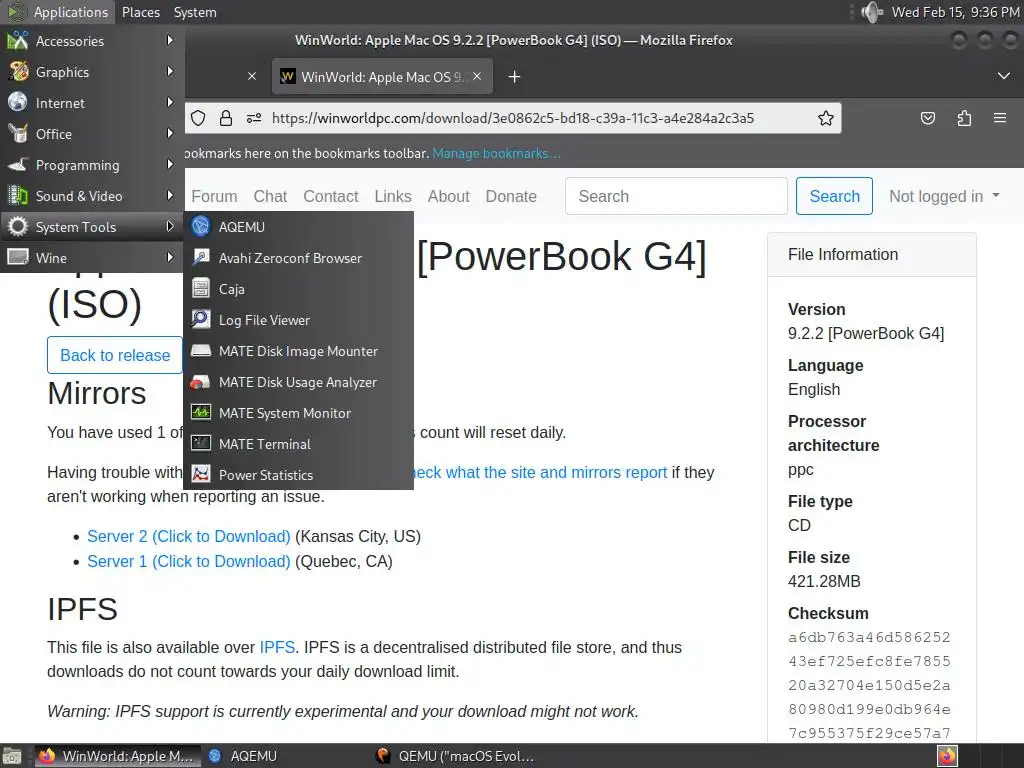Expand the Wine submenu arrow
The image size is (1024, 768).
click(x=170, y=257)
